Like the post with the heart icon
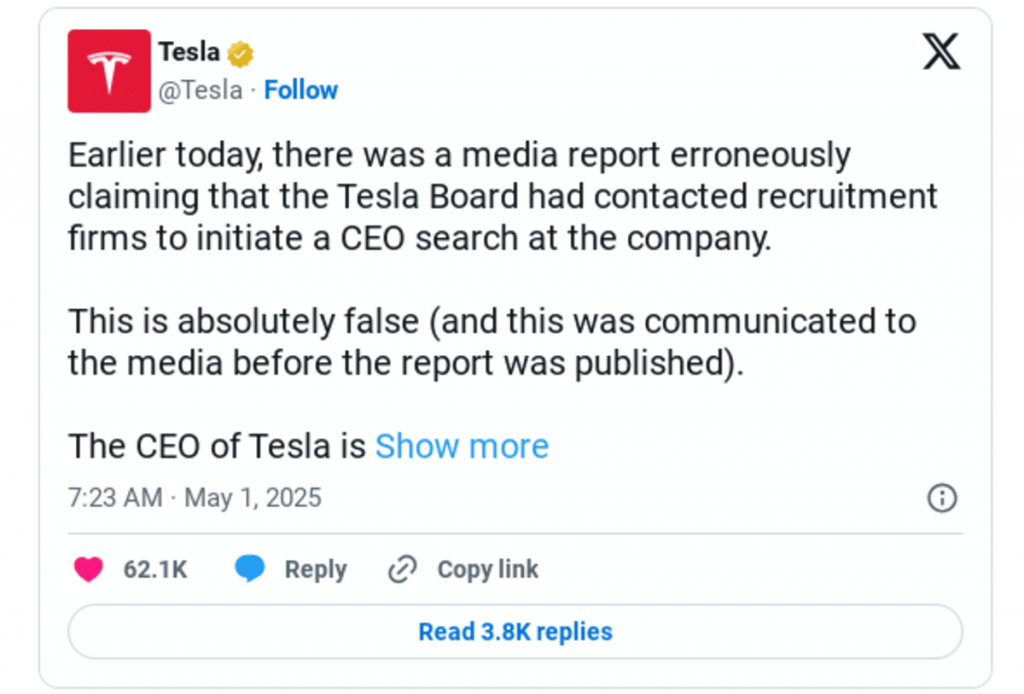This screenshot has width=1024, height=694. click(89, 570)
